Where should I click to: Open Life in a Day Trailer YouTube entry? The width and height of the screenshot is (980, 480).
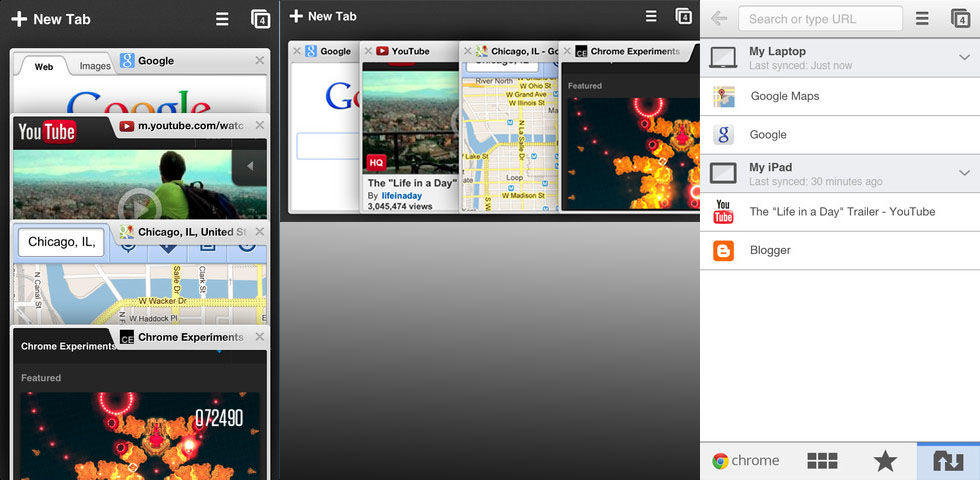click(x=840, y=212)
